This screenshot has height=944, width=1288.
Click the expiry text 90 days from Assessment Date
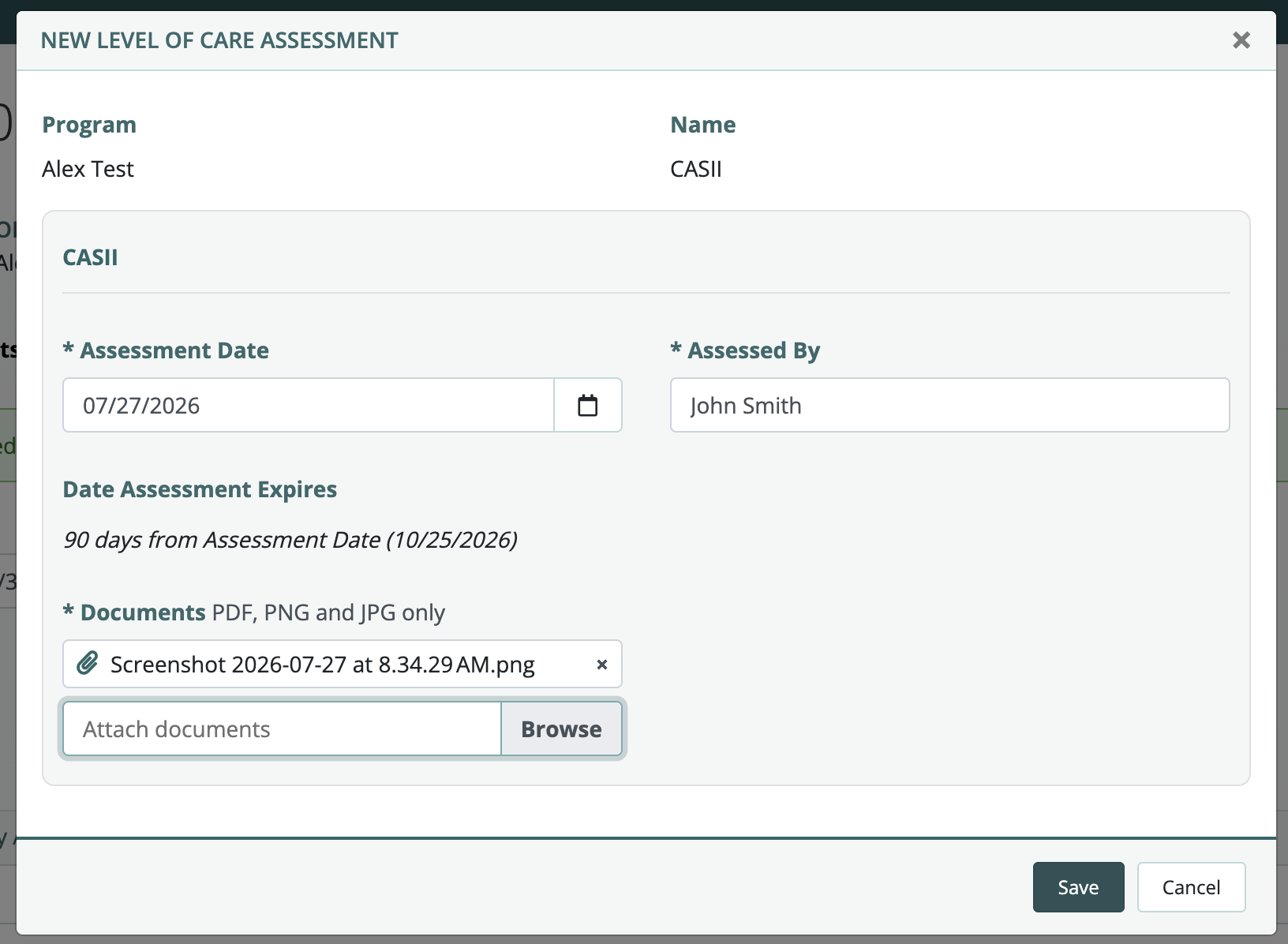click(290, 540)
